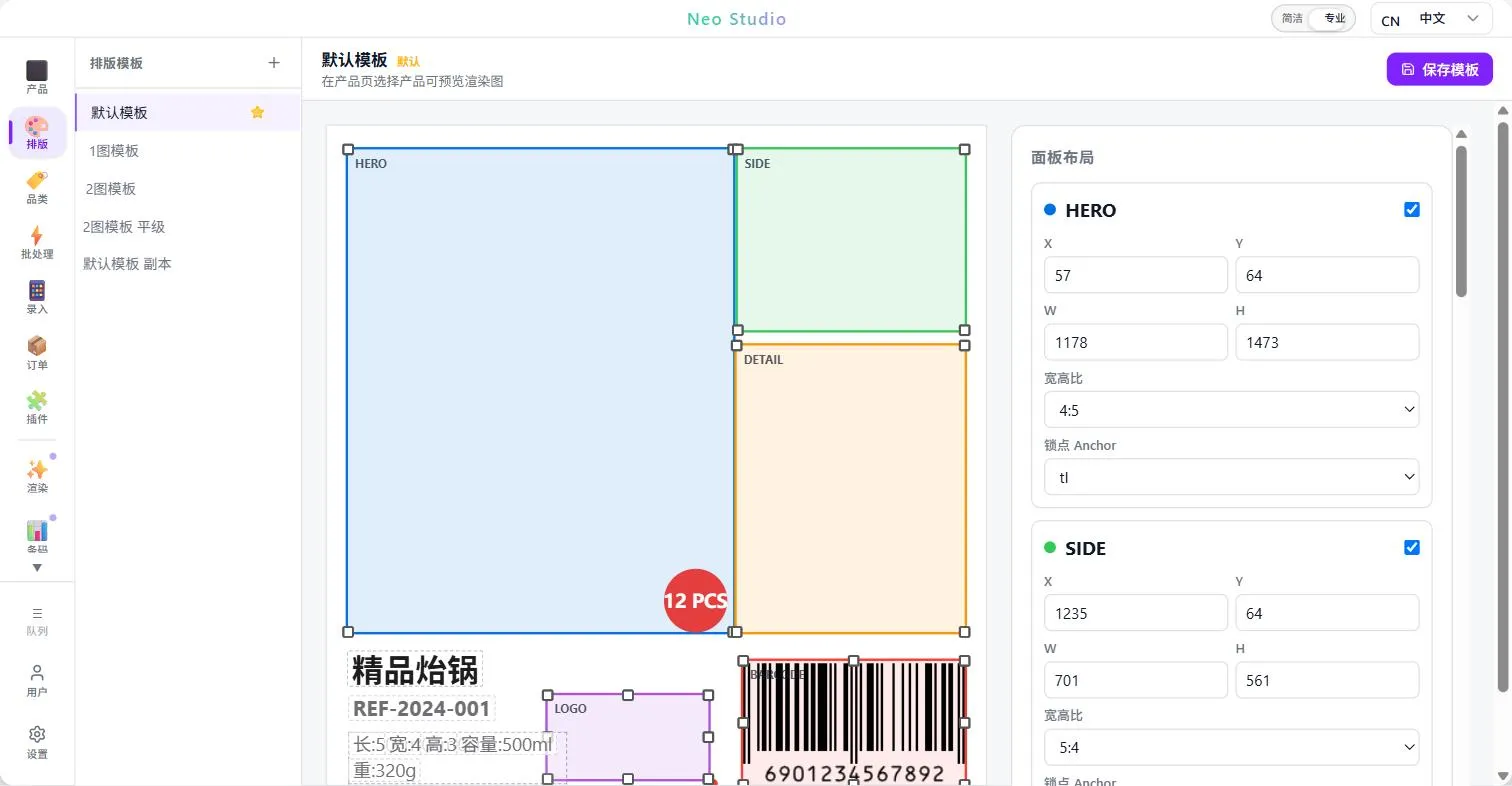Open the 产品 products sidebar icon

click(37, 77)
